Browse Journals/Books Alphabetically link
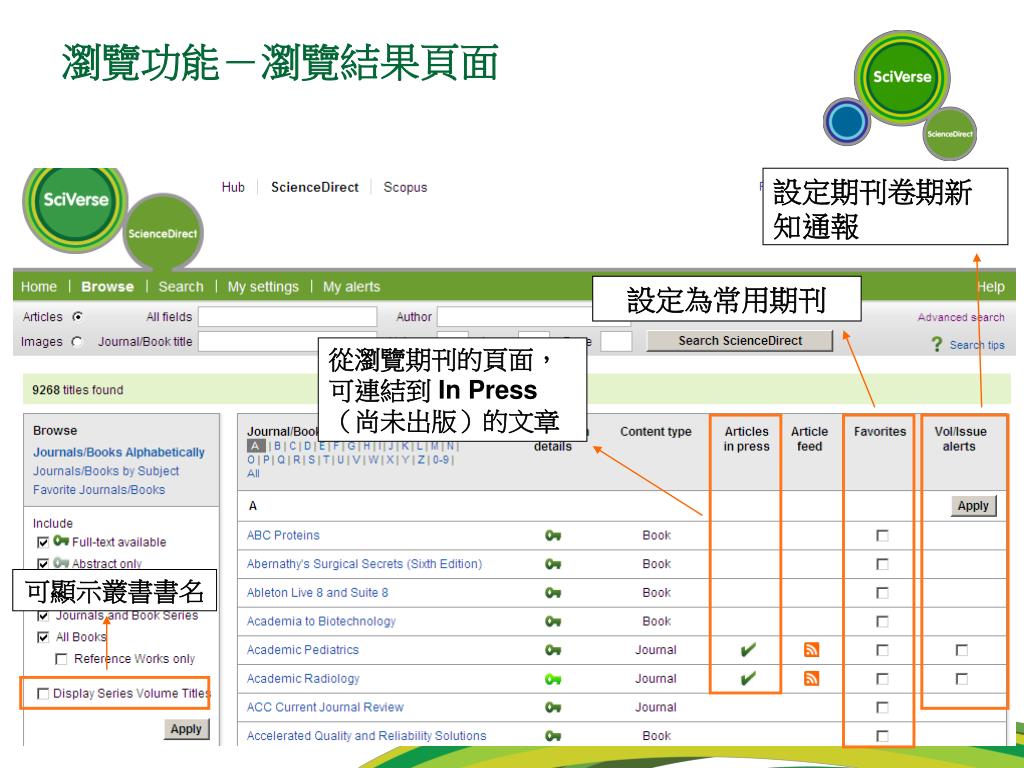This screenshot has width=1024, height=768. 119,453
